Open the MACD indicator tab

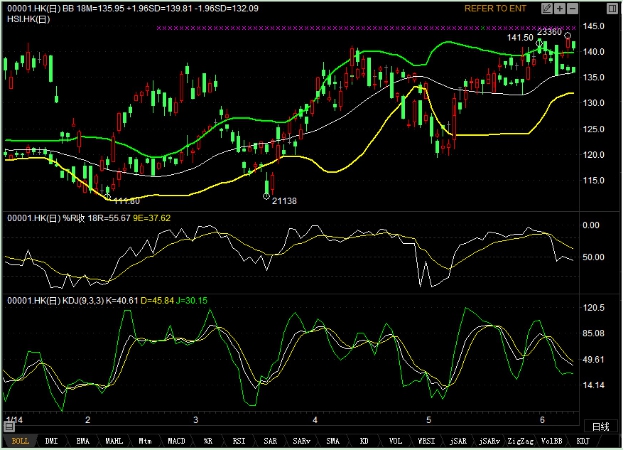pos(176,440)
